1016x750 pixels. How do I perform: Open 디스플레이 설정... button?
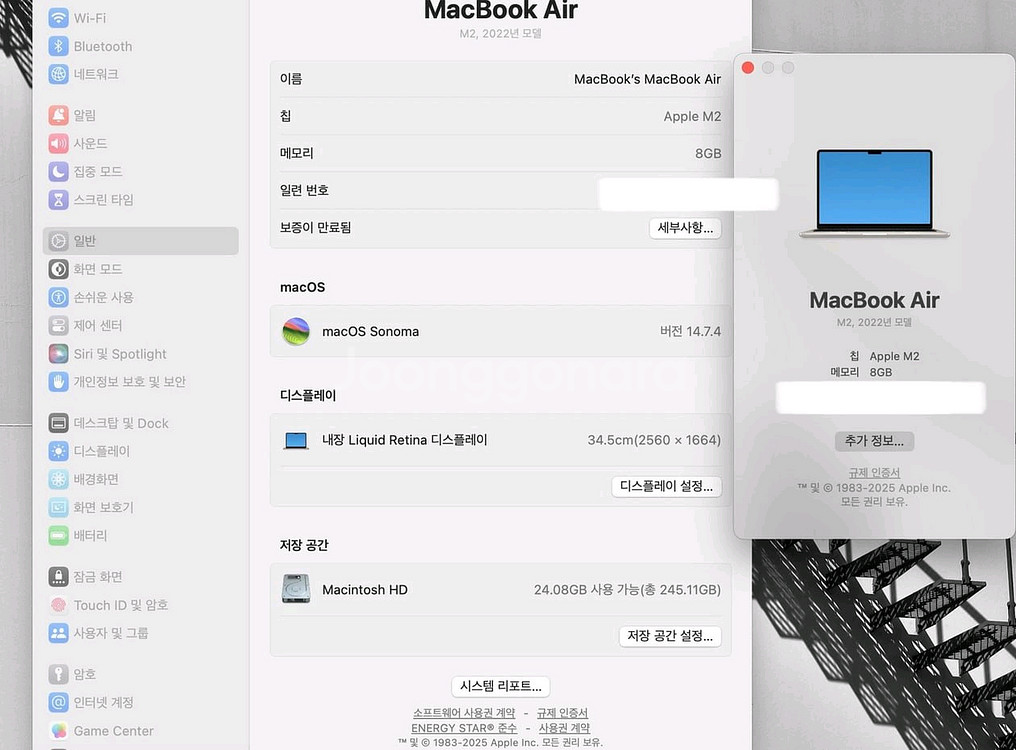point(666,486)
